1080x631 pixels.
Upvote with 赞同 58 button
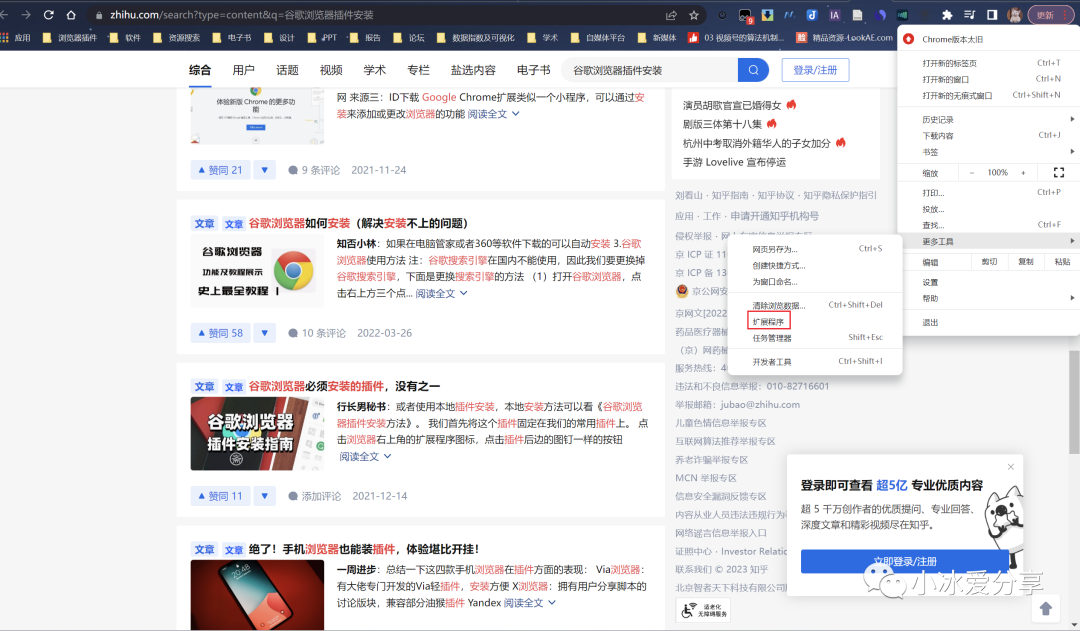click(220, 333)
